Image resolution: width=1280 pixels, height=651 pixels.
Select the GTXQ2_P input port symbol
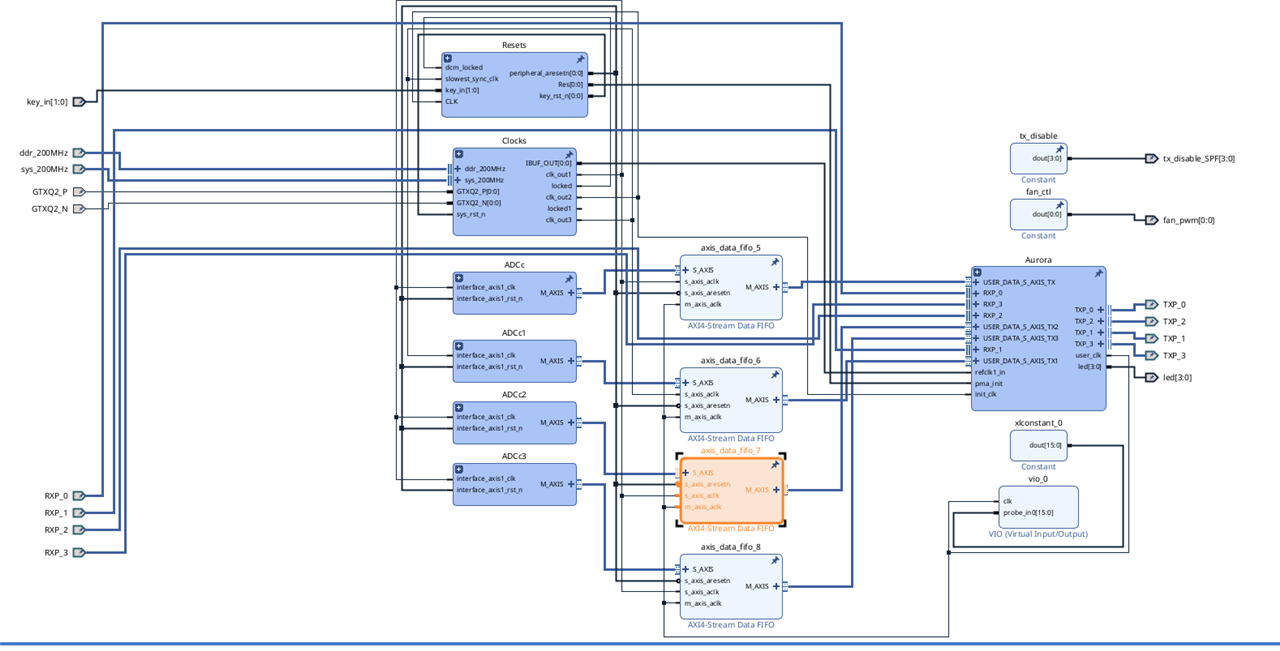point(79,191)
